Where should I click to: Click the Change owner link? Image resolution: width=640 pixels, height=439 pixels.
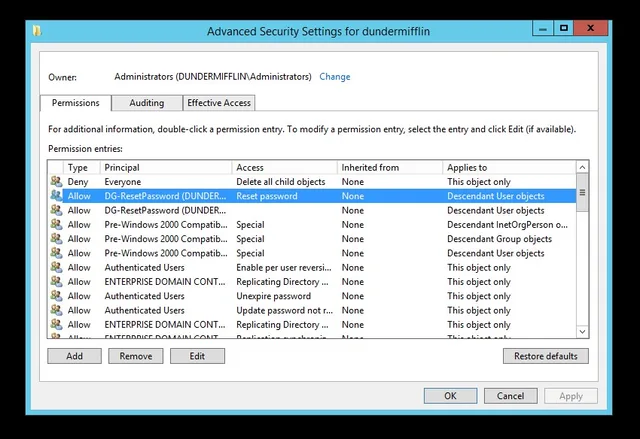tap(335, 77)
